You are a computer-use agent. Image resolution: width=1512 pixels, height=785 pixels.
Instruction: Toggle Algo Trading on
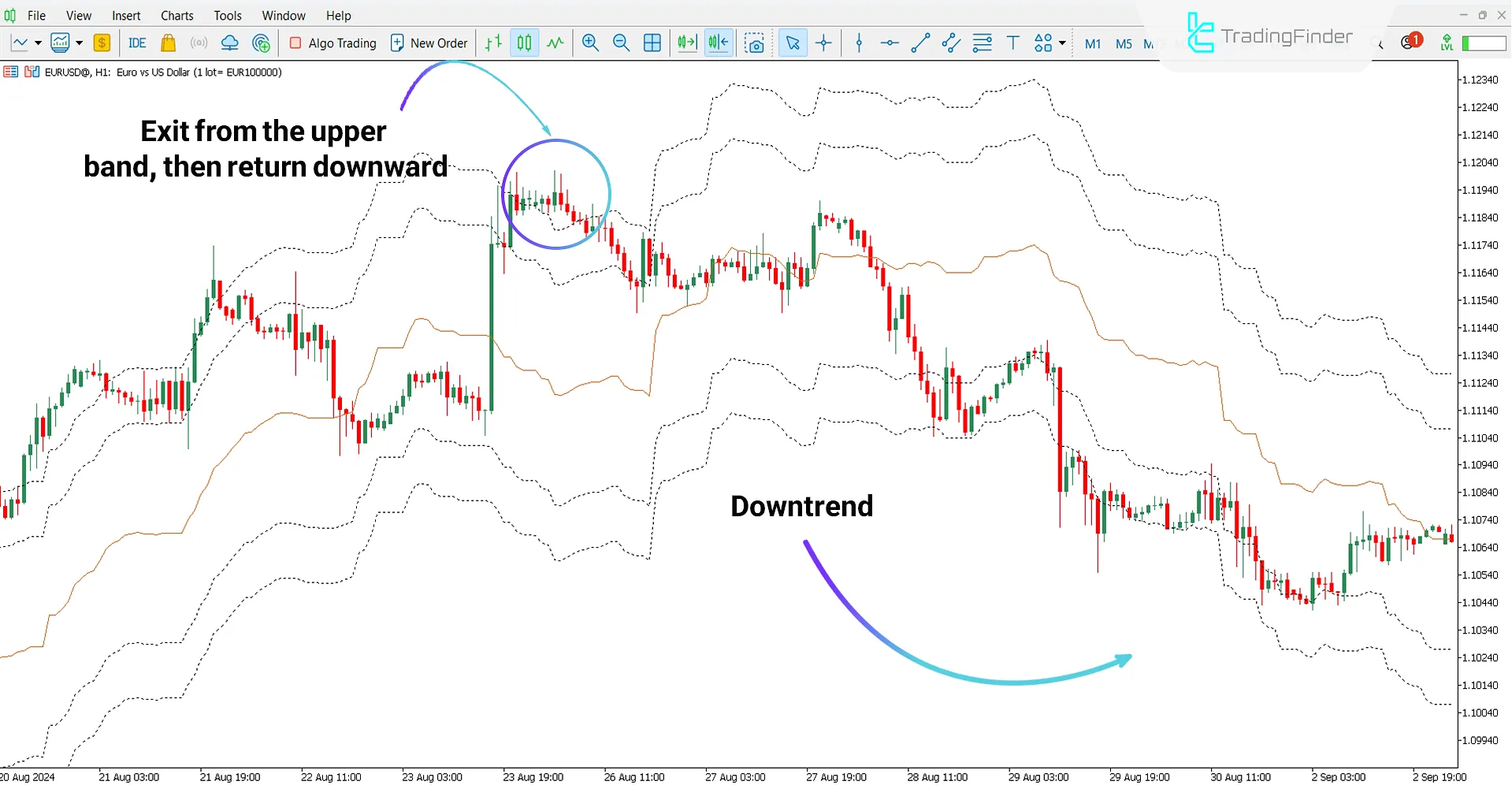click(332, 43)
